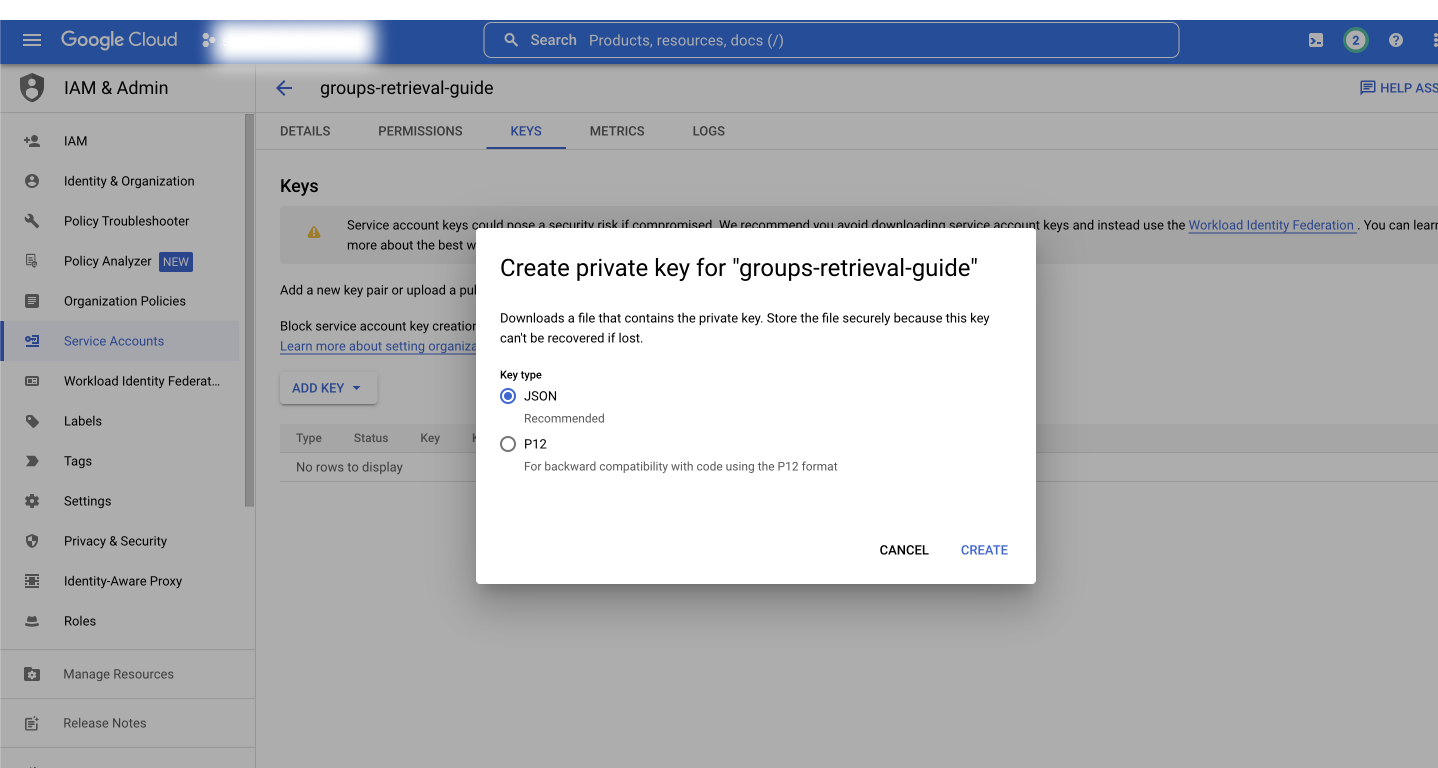Switch to the METRICS tab
This screenshot has height=768, width=1438.
[617, 131]
